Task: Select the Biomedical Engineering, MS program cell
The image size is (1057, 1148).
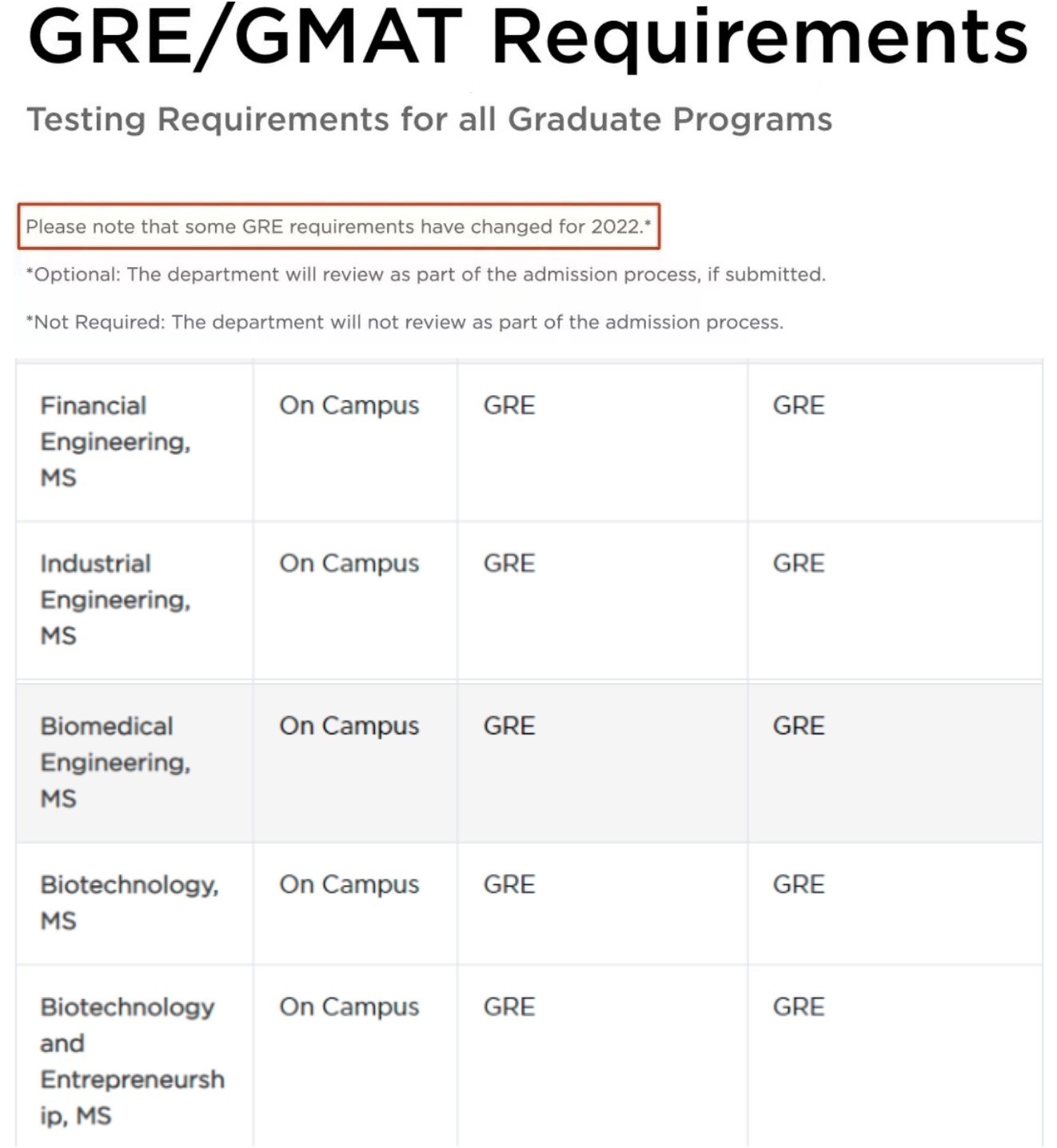Action: [134, 763]
